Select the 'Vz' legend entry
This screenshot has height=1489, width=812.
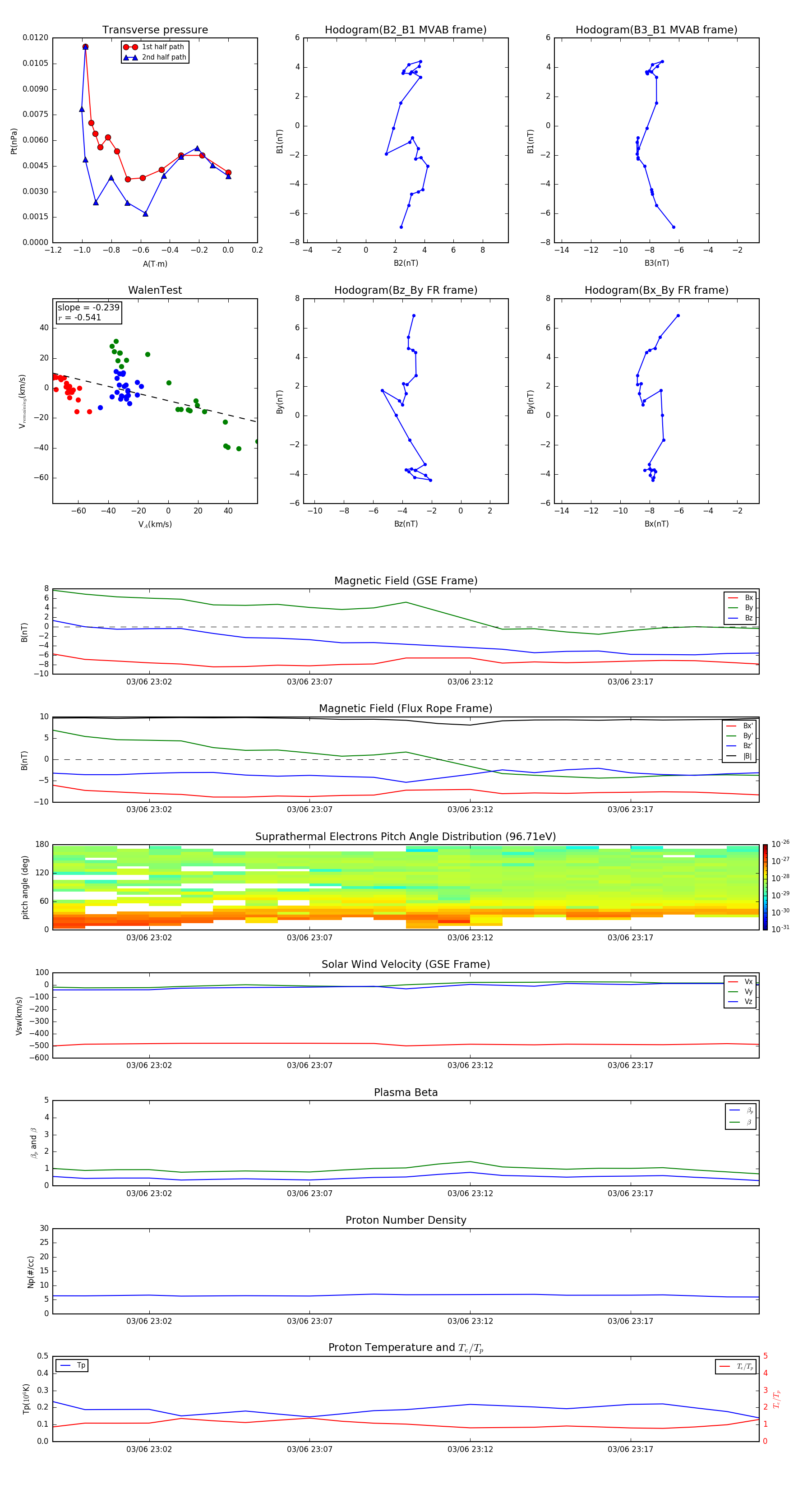pyautogui.click(x=740, y=1002)
